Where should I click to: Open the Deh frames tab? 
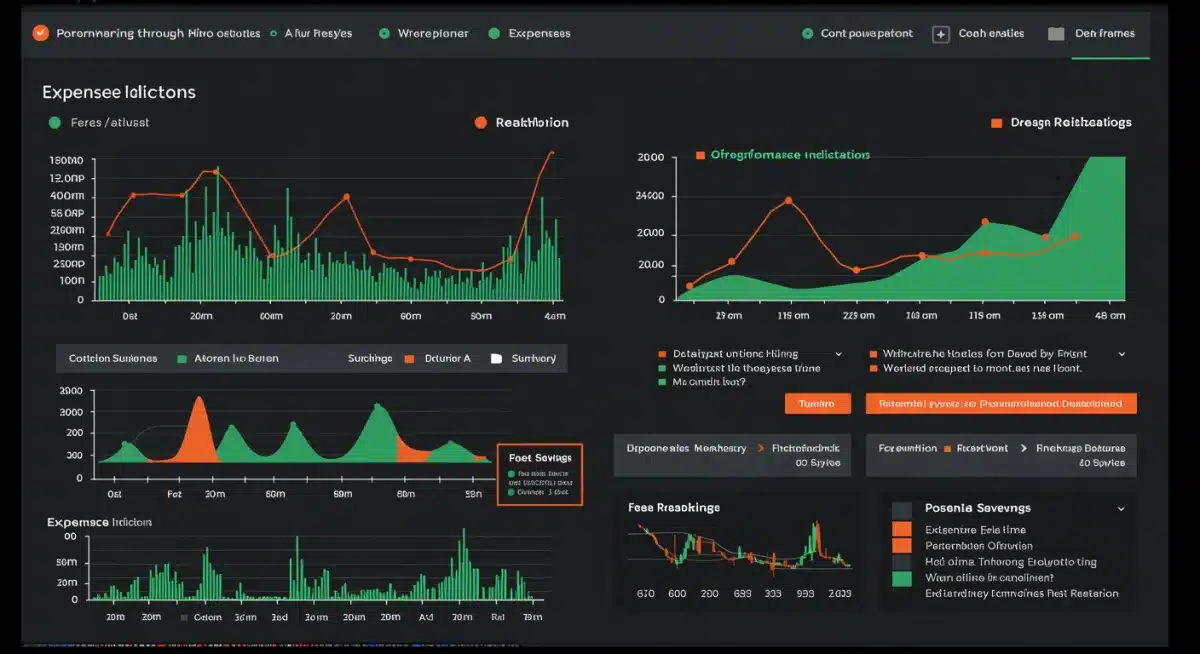coord(1104,33)
